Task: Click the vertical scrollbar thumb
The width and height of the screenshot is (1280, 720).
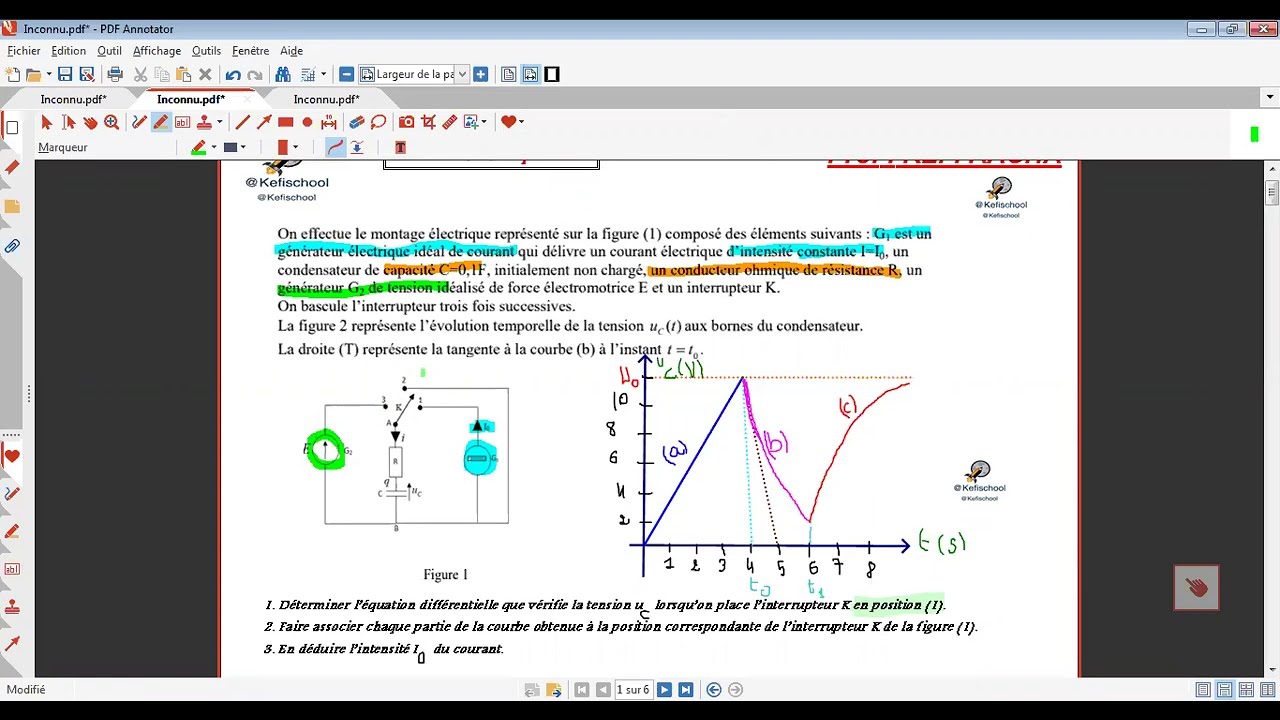Action: [x=1272, y=192]
